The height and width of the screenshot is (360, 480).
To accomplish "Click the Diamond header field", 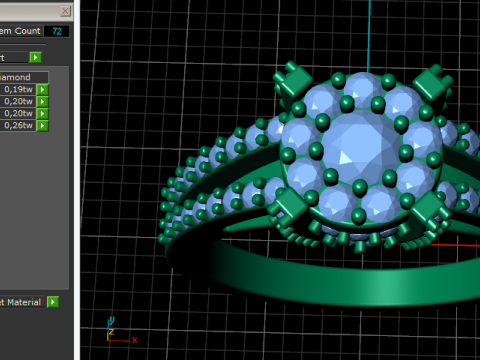I will coord(24,77).
